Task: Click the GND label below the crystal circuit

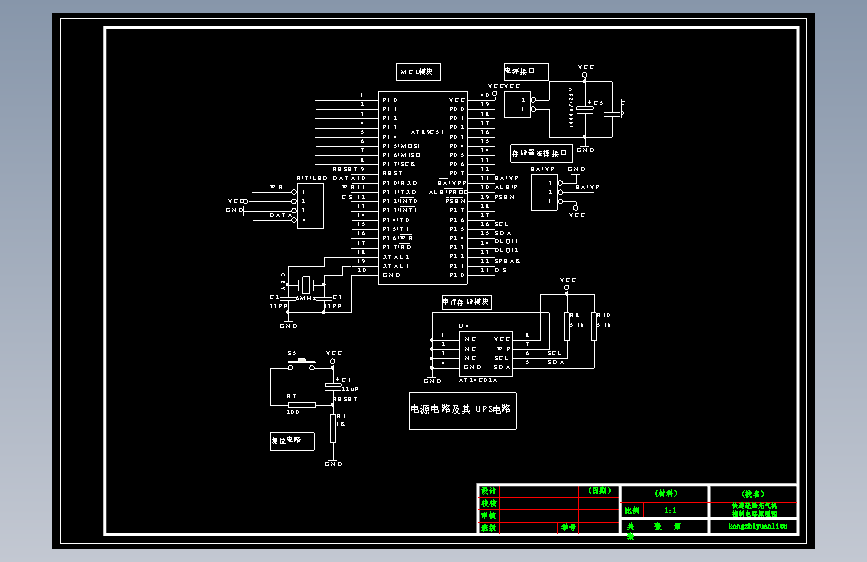Action: click(x=289, y=326)
